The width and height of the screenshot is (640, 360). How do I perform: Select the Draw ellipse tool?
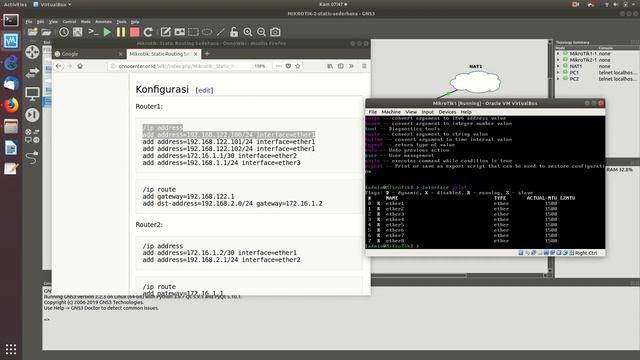click(207, 32)
